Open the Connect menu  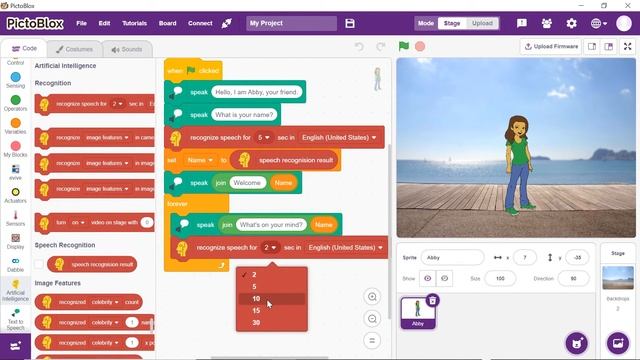[200, 23]
